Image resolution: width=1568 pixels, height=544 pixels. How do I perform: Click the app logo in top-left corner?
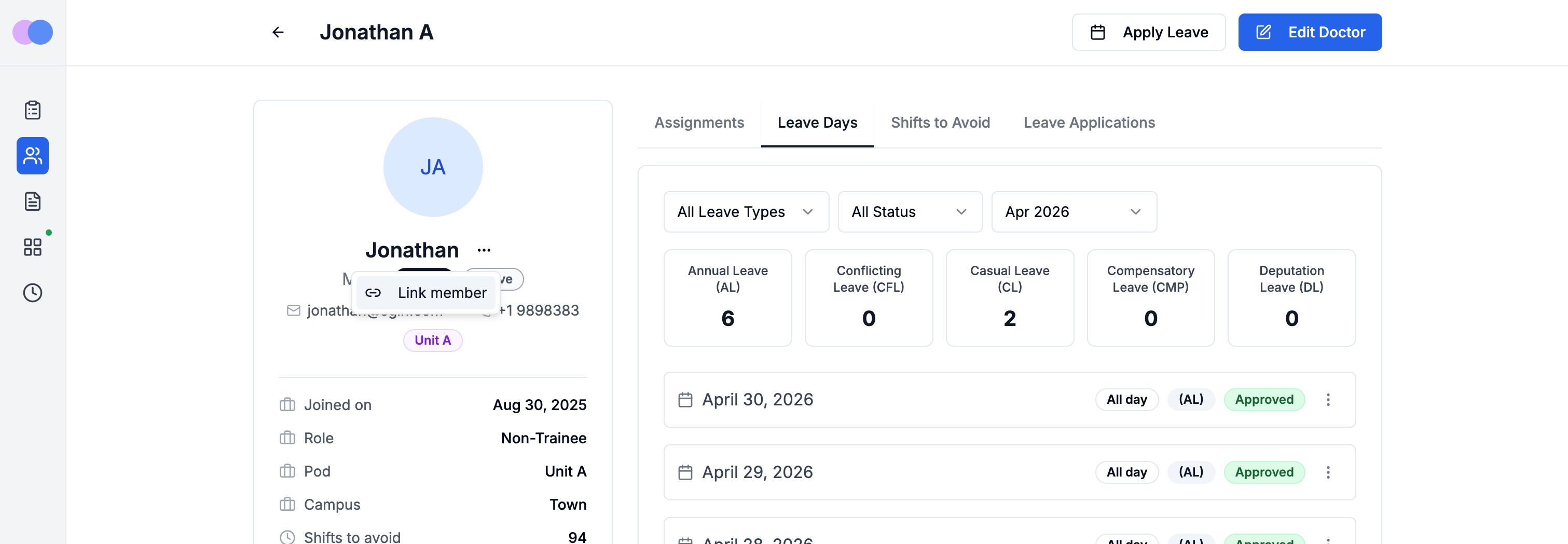[33, 32]
